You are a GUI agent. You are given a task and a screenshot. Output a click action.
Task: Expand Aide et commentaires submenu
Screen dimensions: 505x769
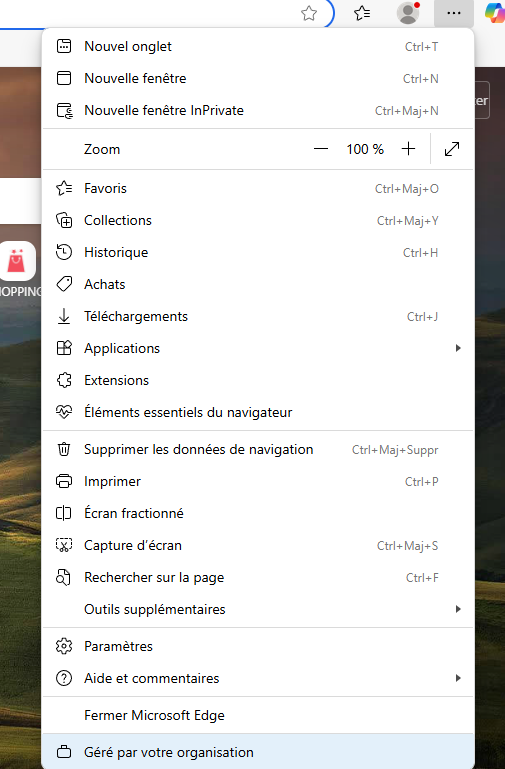click(x=258, y=678)
